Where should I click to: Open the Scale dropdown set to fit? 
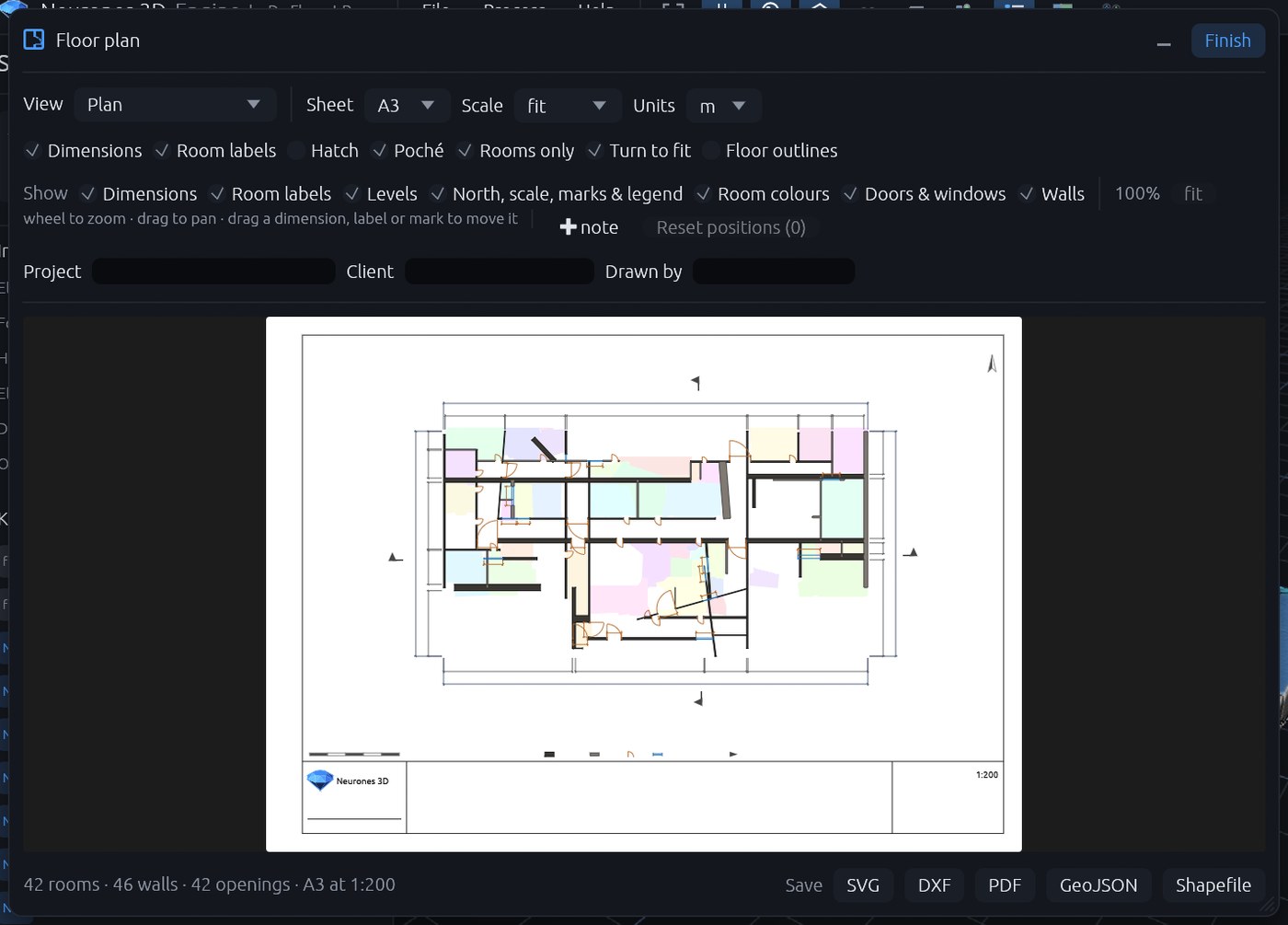pos(567,105)
